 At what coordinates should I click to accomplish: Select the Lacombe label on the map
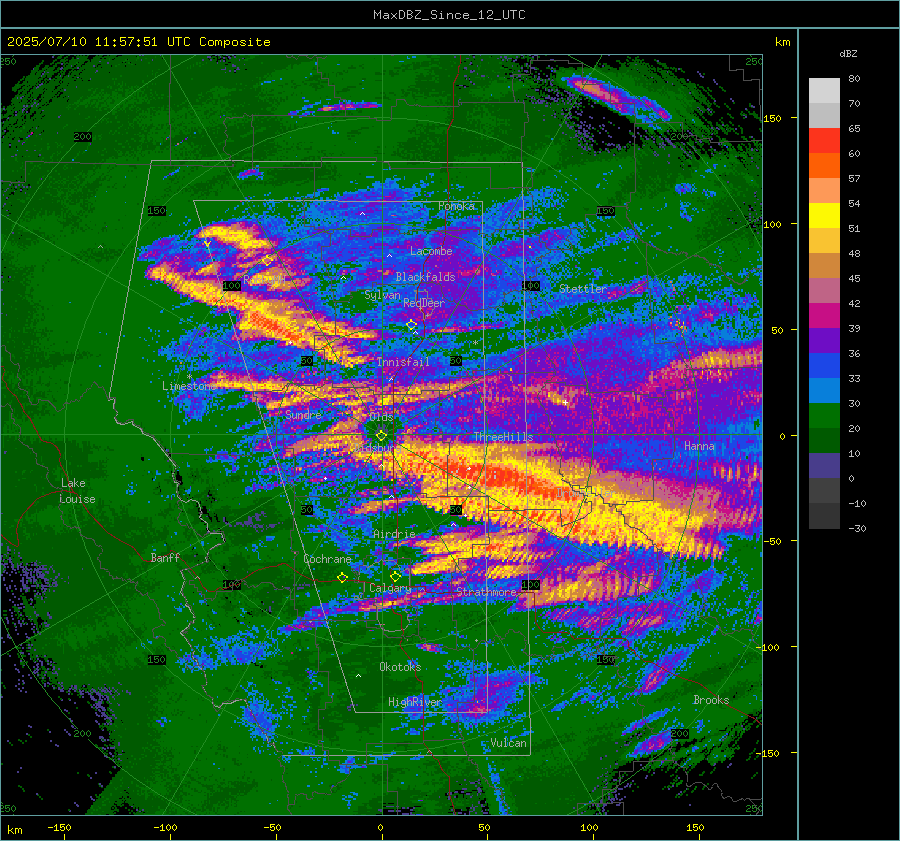click(431, 251)
